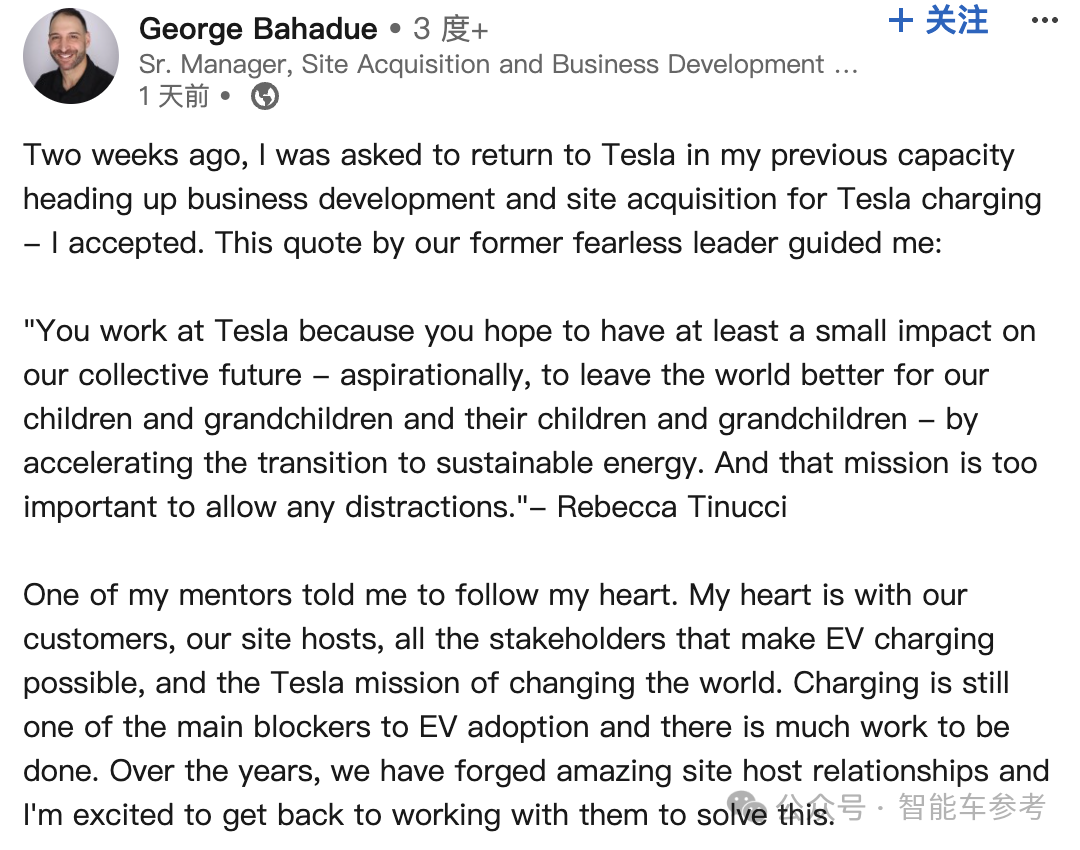The height and width of the screenshot is (850, 1080).
Task: Open the Sr. Manager headline text
Action: coord(480,65)
